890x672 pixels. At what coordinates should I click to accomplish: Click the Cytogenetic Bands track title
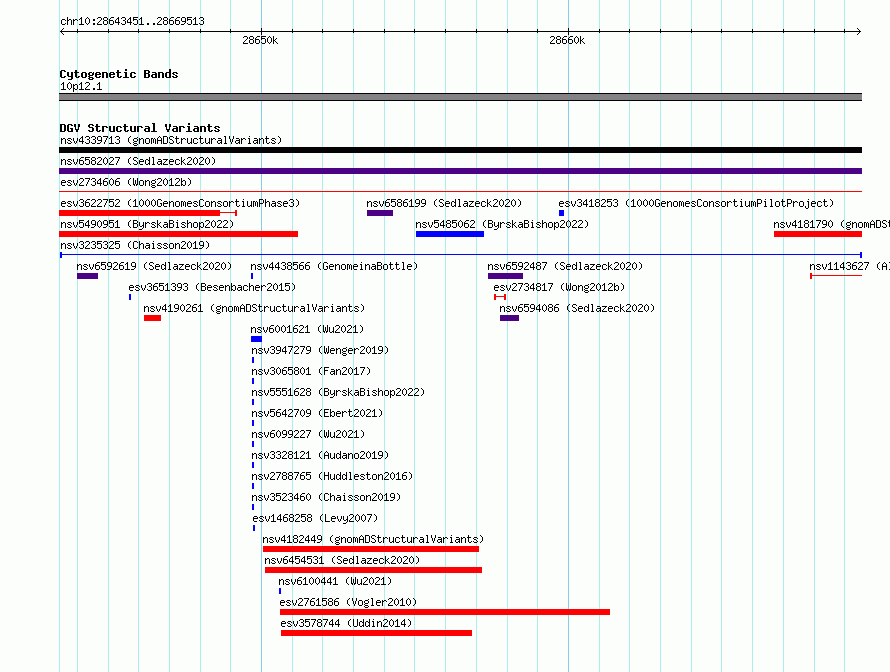click(119, 74)
